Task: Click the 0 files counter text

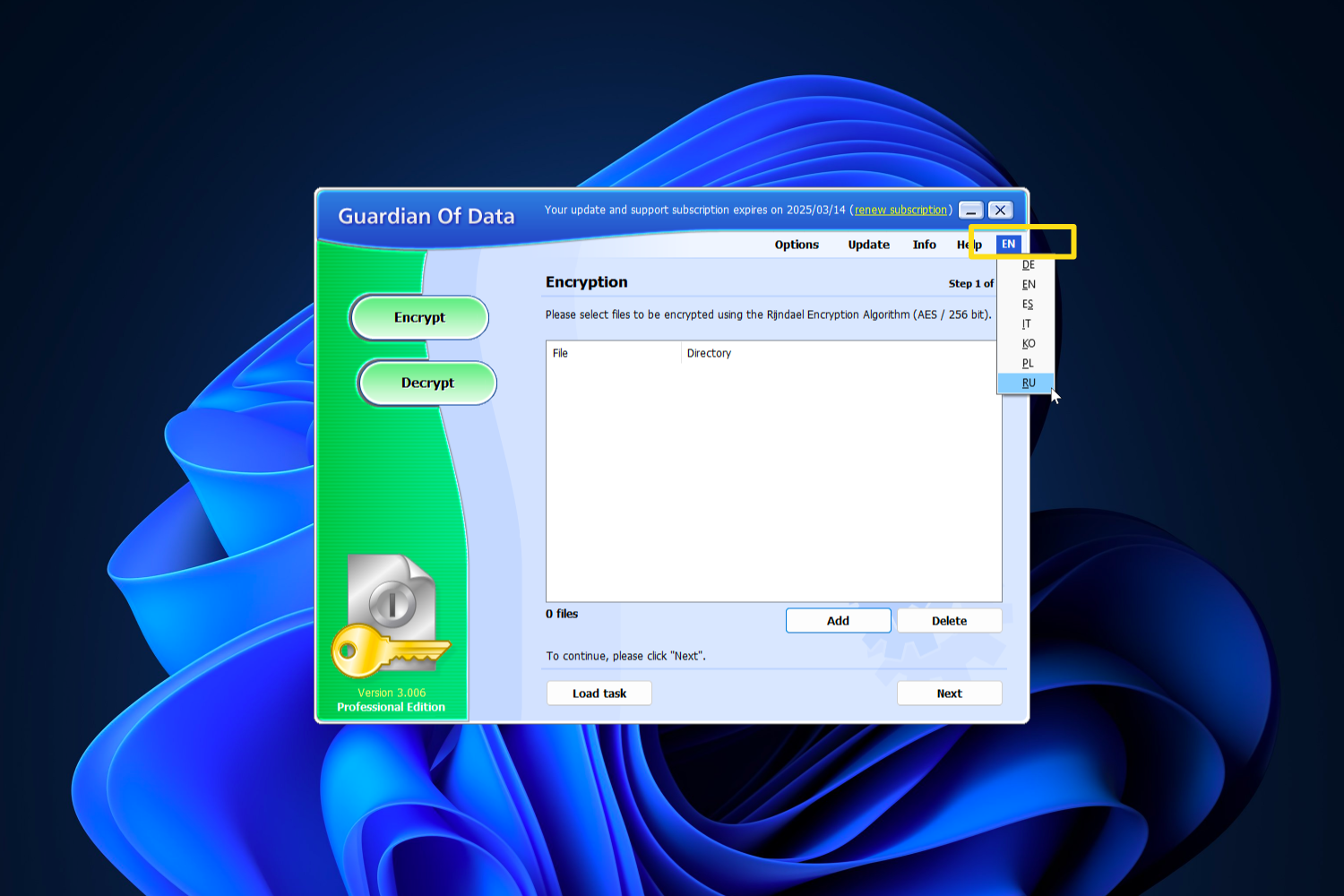Action: [x=562, y=614]
